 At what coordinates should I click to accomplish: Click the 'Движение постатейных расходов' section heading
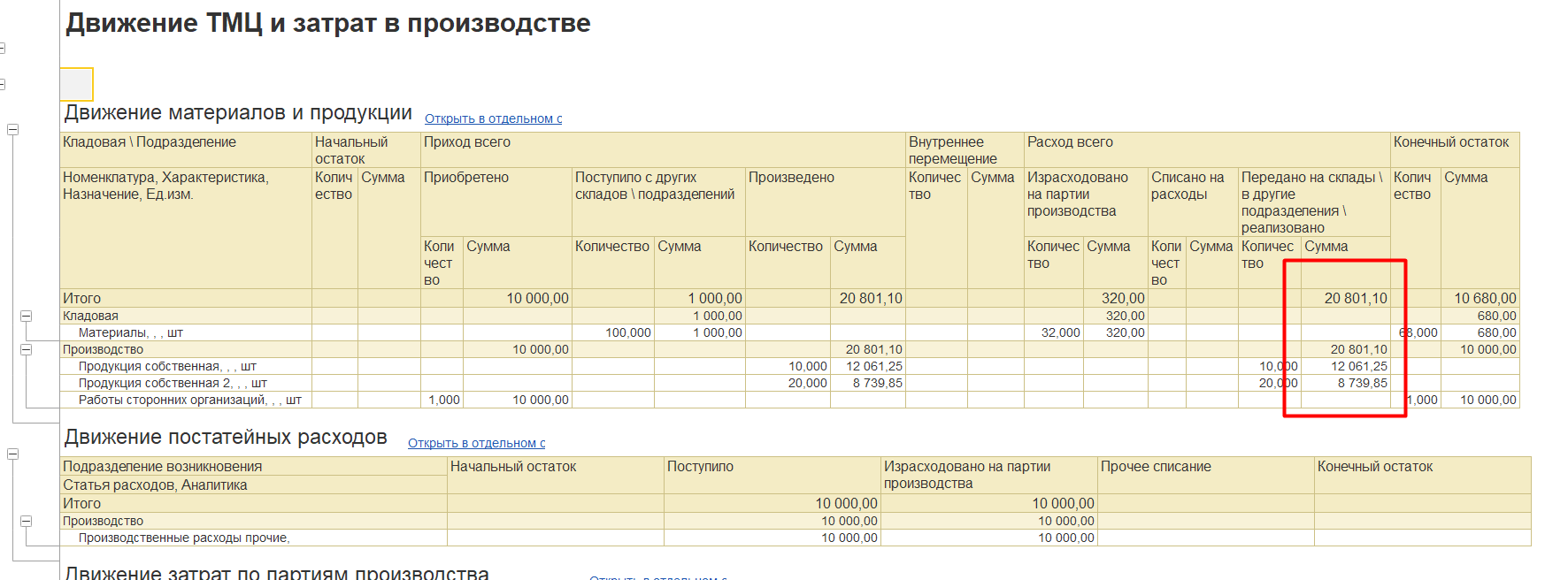(226, 437)
